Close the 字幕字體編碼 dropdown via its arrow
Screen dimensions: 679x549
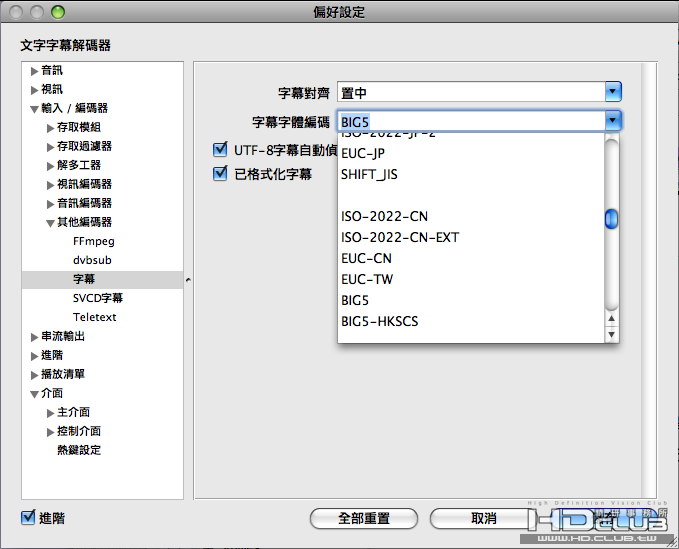point(613,121)
